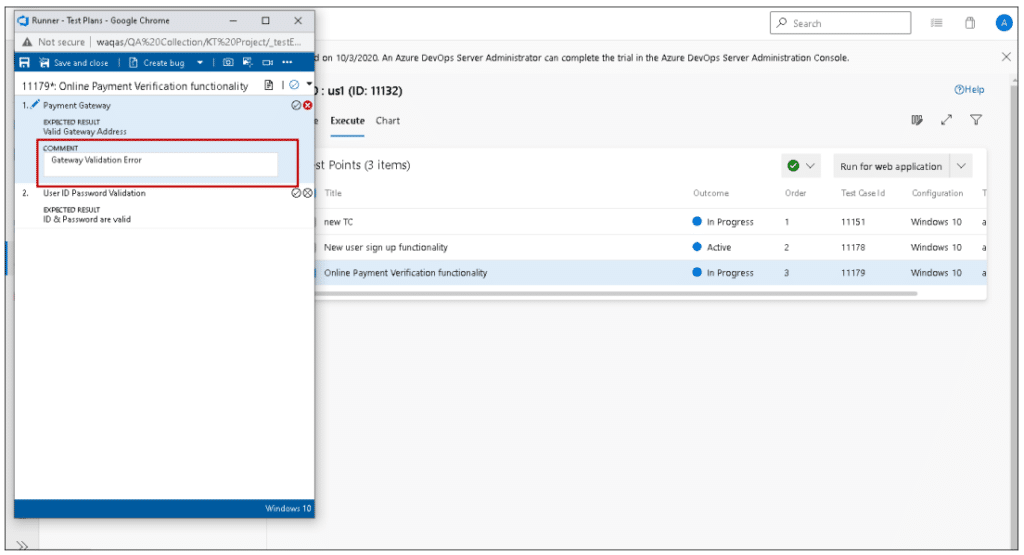The height and width of the screenshot is (555, 1024).
Task: Sort by the Test Case Id column header
Action: 863,193
